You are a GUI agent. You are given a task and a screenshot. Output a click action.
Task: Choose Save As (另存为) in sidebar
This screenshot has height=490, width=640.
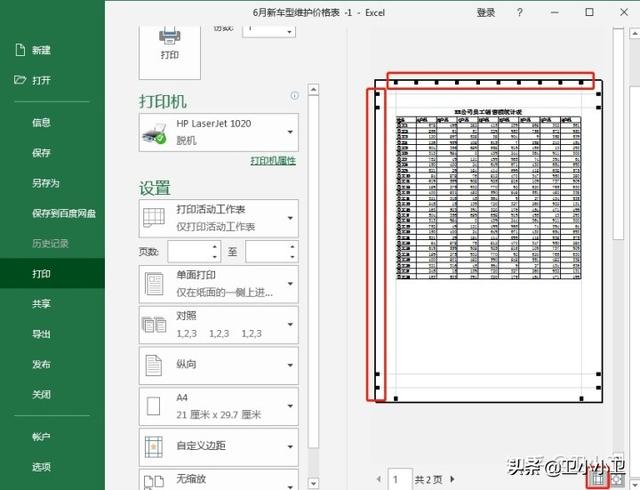click(46, 183)
